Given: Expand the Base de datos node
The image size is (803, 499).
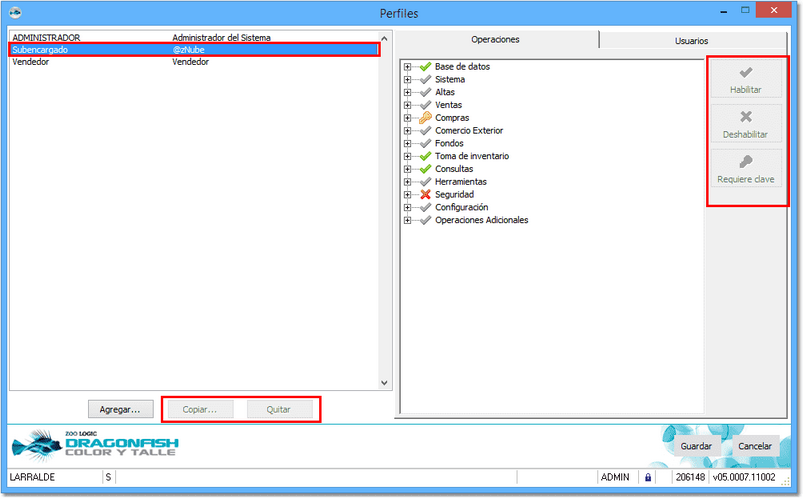Looking at the screenshot, I should click(x=407, y=67).
